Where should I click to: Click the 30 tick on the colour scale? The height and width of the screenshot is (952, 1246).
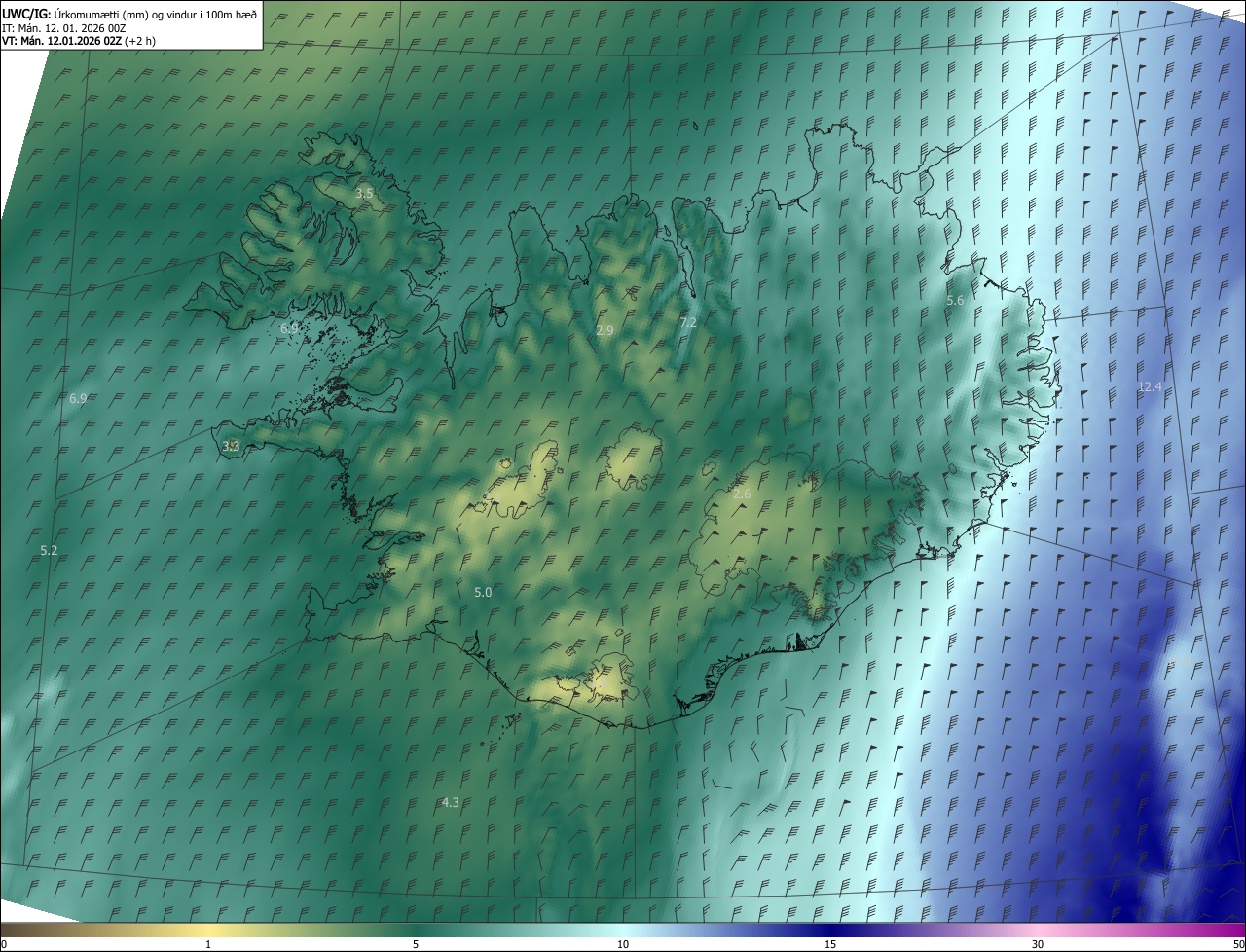click(x=1038, y=945)
